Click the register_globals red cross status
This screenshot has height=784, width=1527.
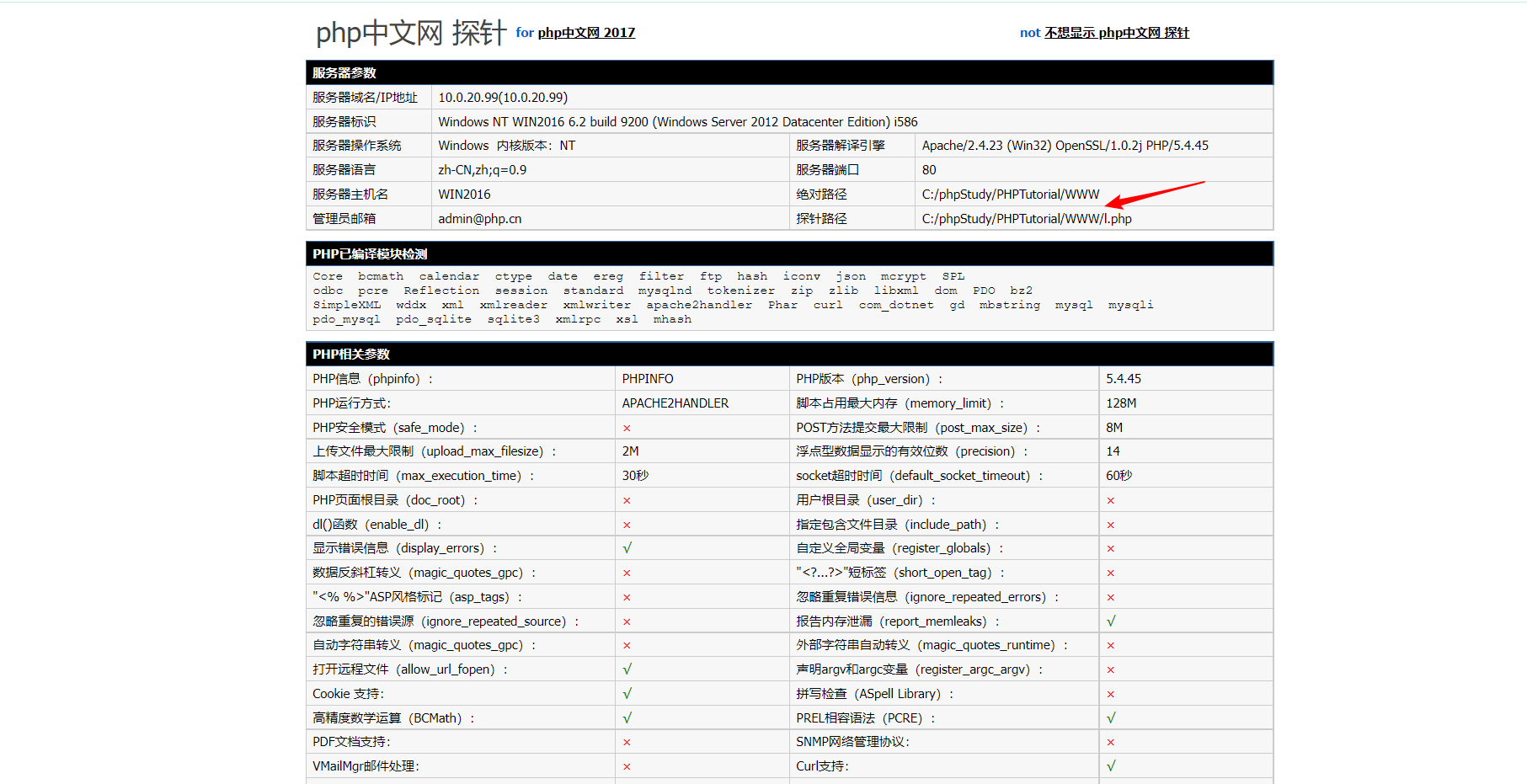coord(1110,548)
